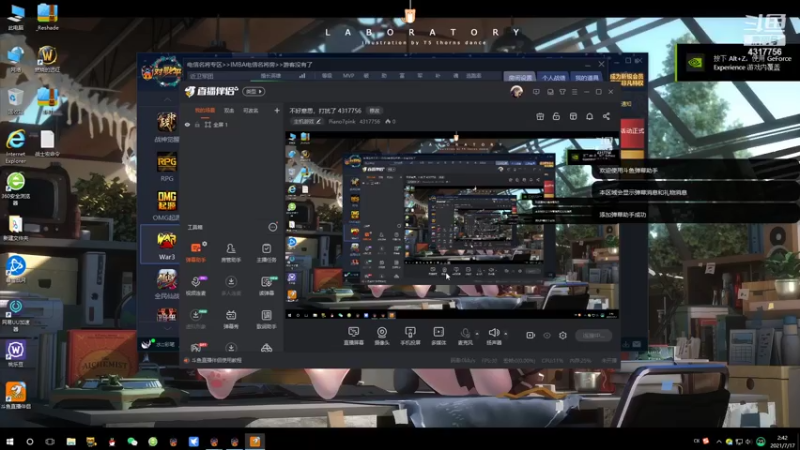The width and height of the screenshot is (800, 450).
Task: Open the 房间设置 tab in the platform window
Action: (519, 77)
